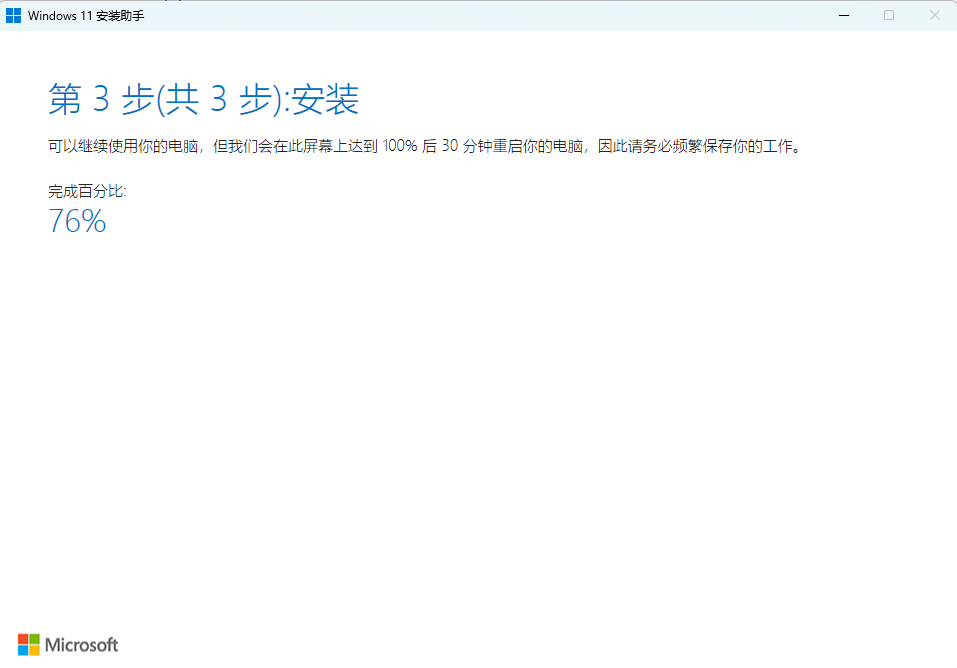Close the Windows 11 安装助手 window
The image size is (957, 668).
934,15
